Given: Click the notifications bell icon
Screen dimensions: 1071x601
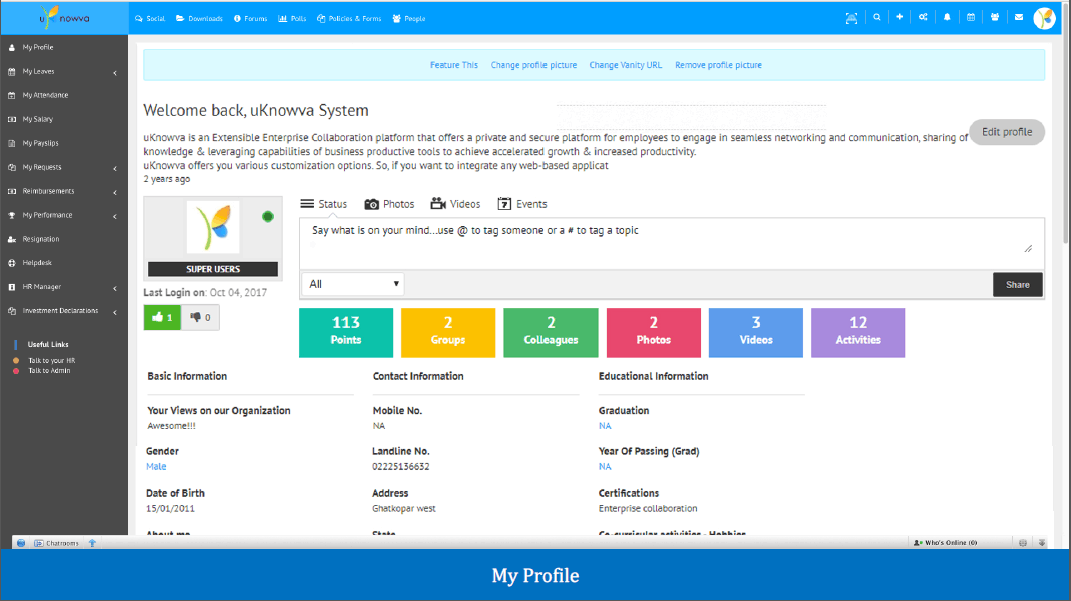Looking at the screenshot, I should click(x=947, y=18).
